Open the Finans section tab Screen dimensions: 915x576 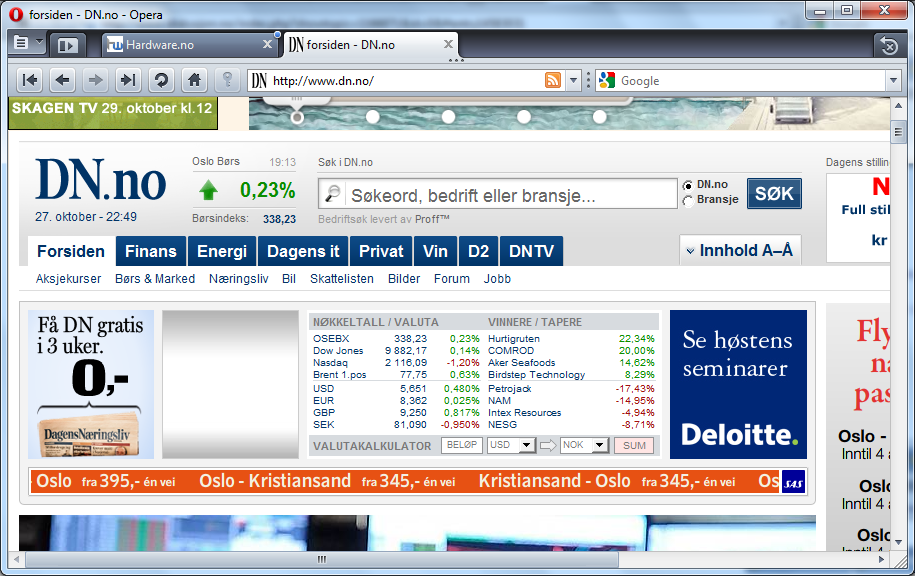pos(151,252)
